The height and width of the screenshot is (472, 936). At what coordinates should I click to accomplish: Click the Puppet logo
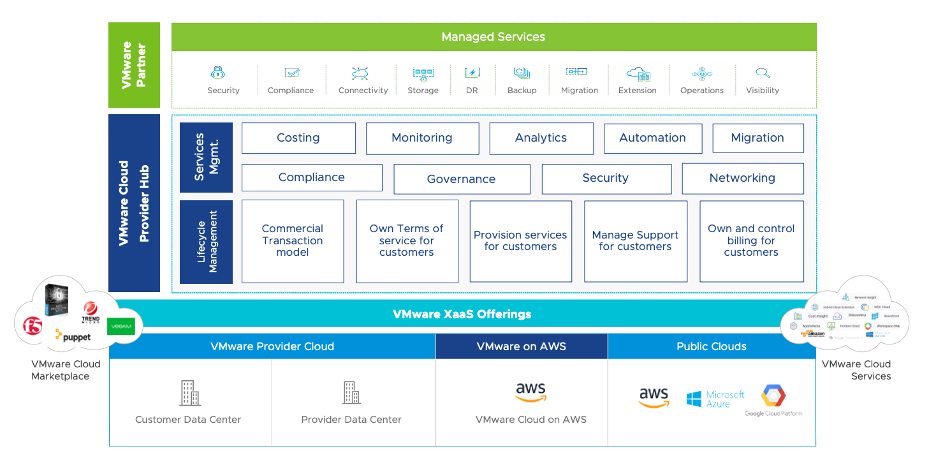(x=73, y=336)
